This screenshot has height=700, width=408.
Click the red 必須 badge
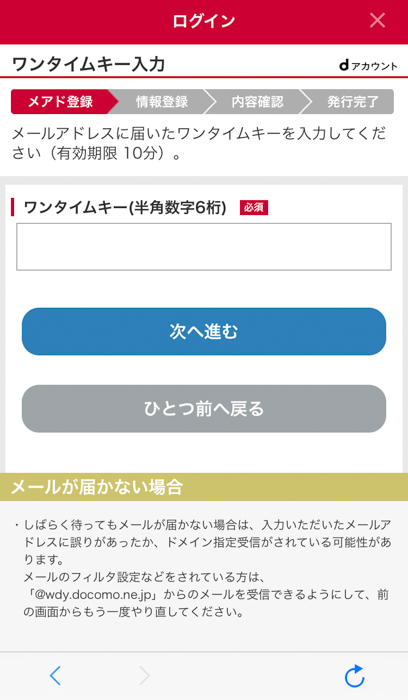coord(254,208)
